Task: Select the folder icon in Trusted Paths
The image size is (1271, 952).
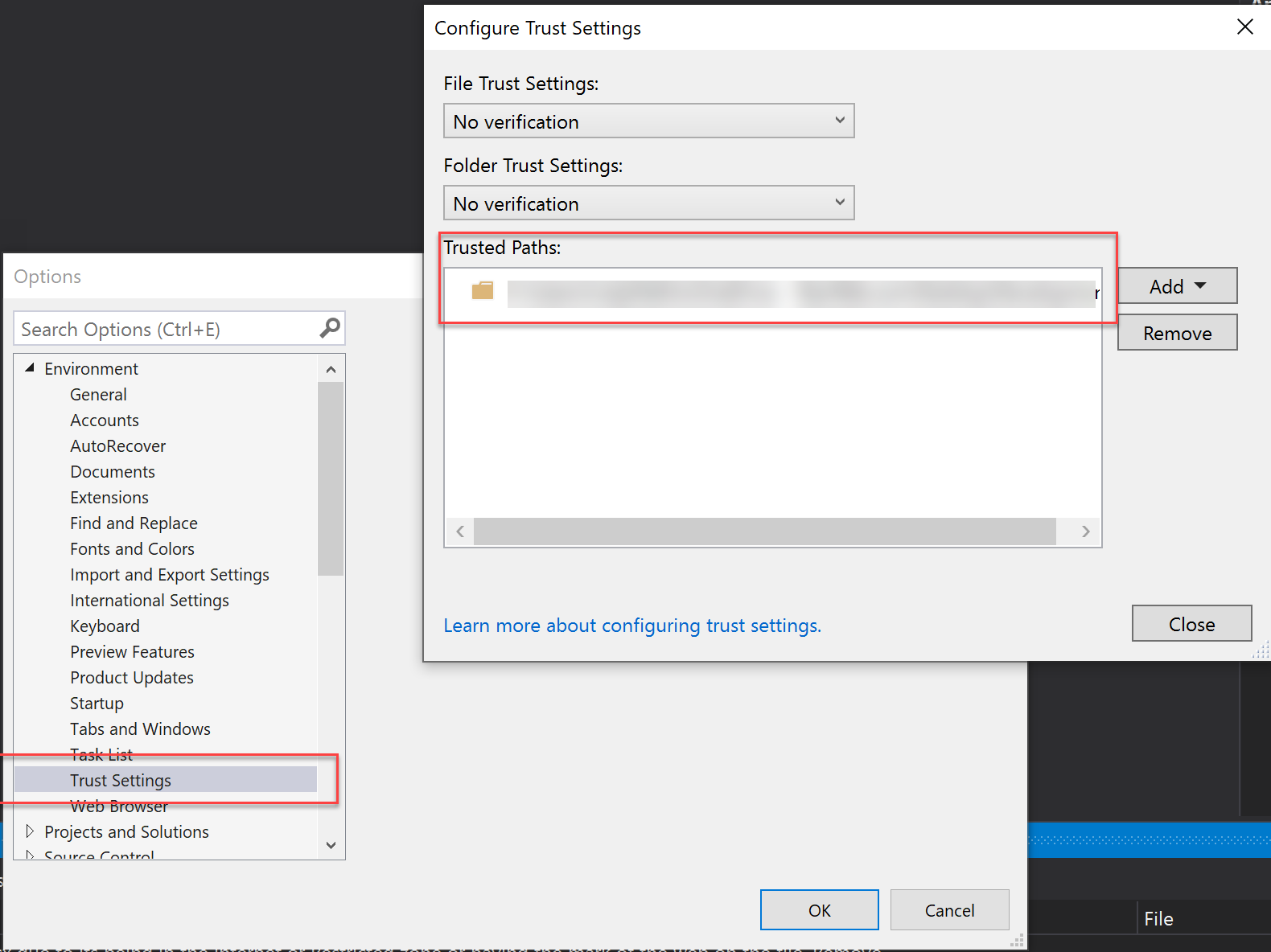Action: 483,290
